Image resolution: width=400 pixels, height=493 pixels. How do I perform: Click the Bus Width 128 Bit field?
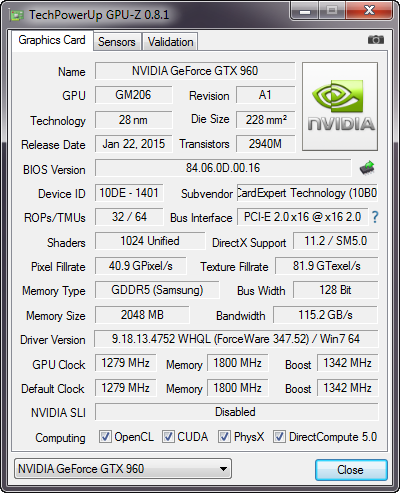[x=336, y=290]
